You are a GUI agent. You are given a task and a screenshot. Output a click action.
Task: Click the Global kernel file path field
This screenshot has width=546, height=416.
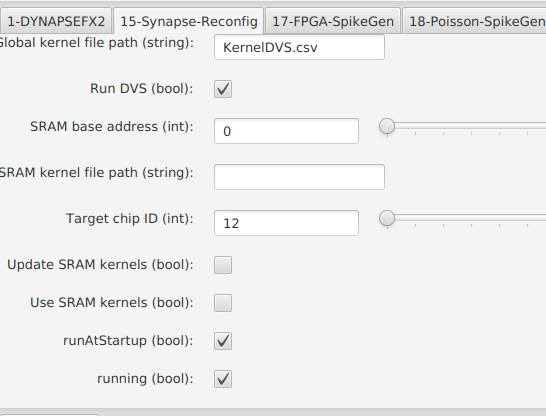(299, 47)
